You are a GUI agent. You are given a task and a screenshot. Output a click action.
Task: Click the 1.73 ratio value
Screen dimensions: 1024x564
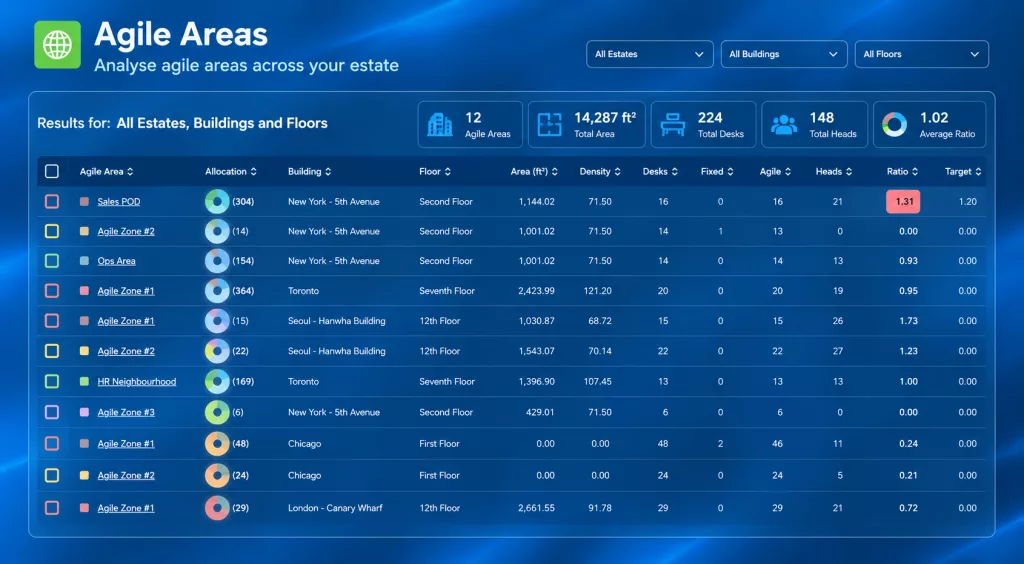908,321
